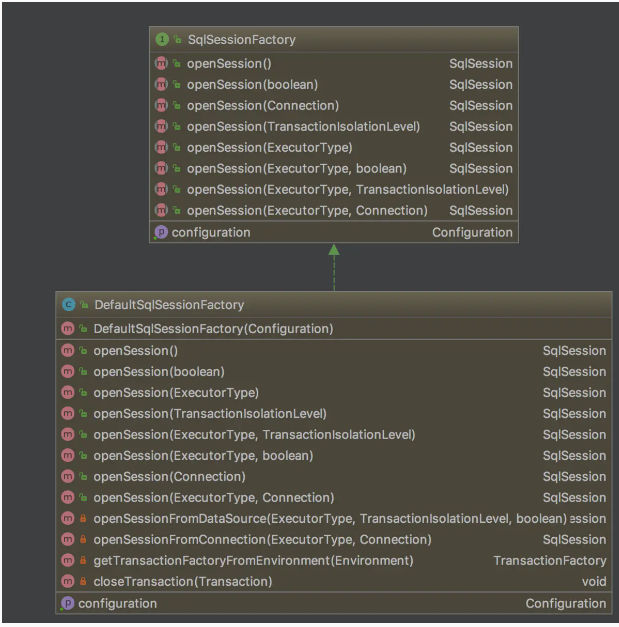Click SqlSession return type of openSessionFromConnection
619x627 pixels.
coord(574,539)
